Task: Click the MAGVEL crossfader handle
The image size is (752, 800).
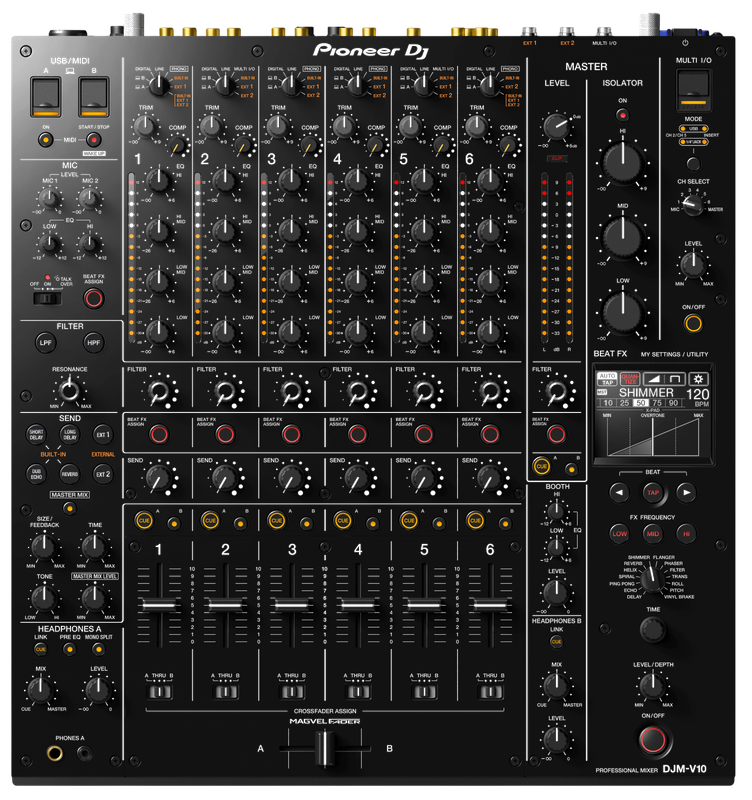Action: 324,749
